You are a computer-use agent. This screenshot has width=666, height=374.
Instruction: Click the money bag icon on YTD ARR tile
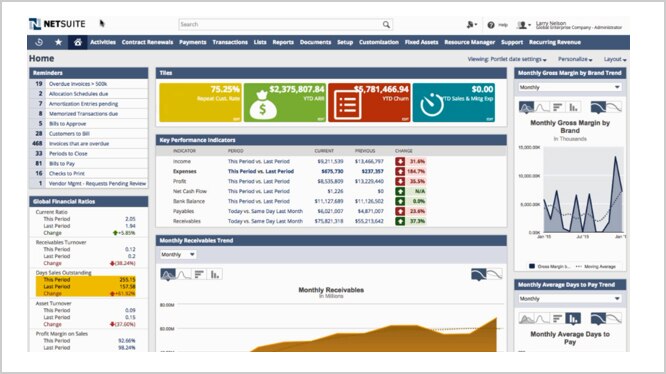[x=262, y=105]
